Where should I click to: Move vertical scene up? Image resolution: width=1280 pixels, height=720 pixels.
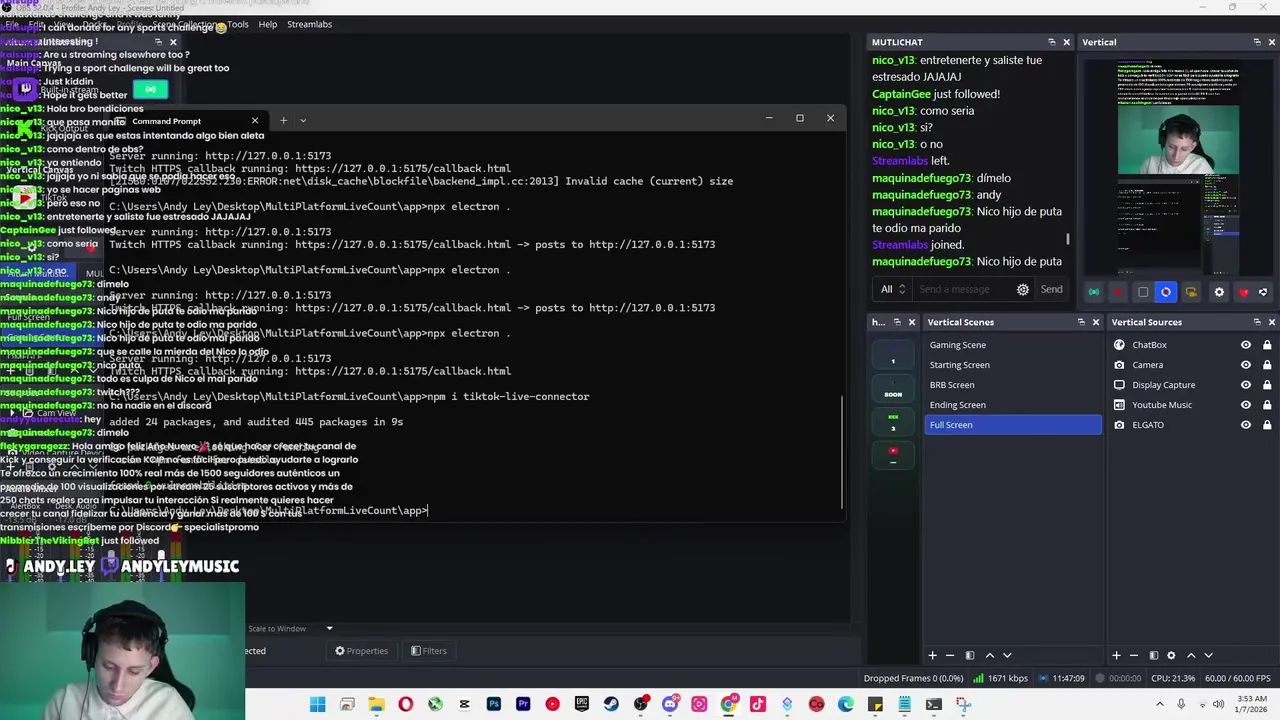[990, 655]
